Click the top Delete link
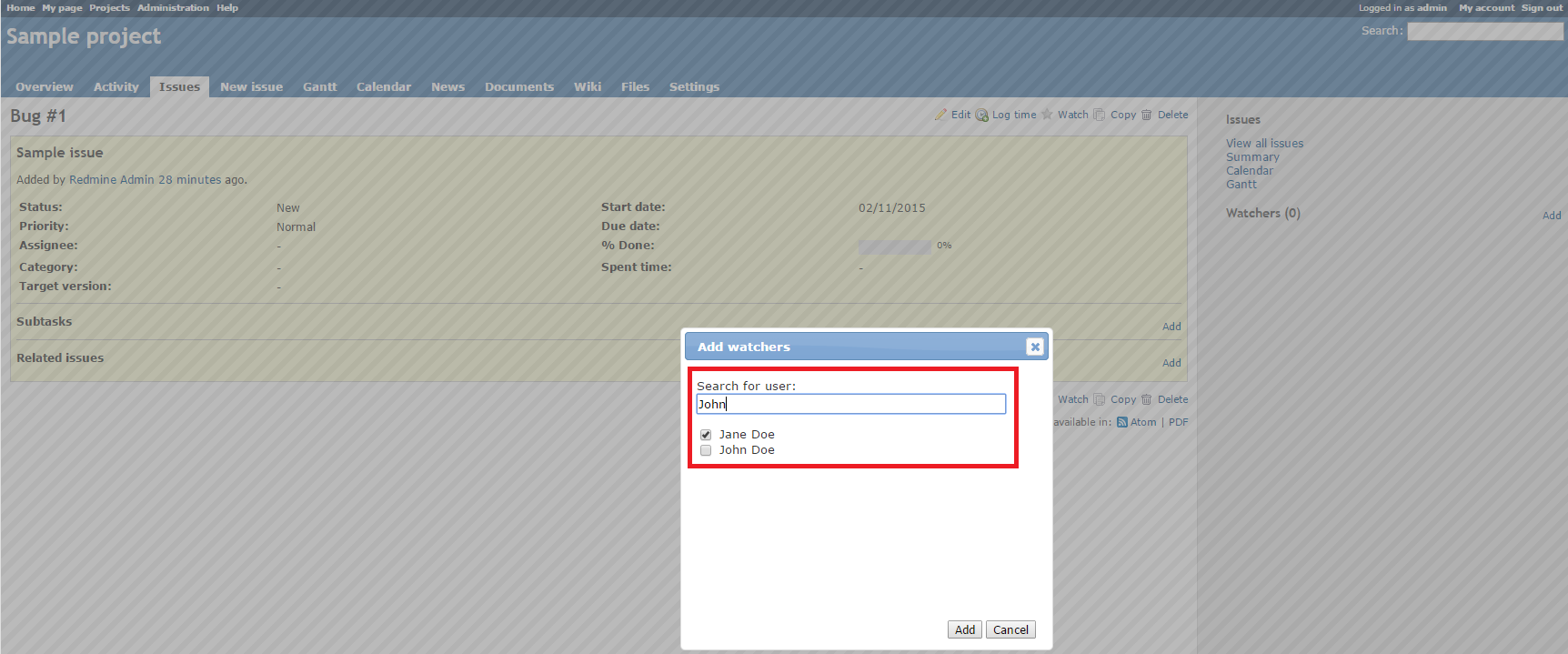Image resolution: width=1568 pixels, height=654 pixels. (x=1172, y=115)
